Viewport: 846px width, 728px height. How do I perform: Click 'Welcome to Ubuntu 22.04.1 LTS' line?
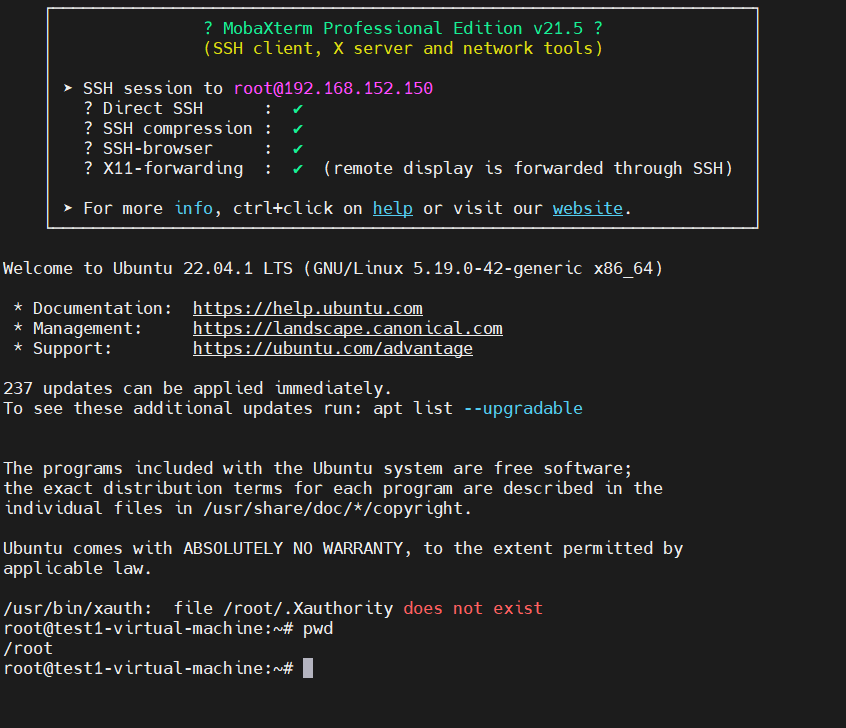pyautogui.click(x=333, y=268)
